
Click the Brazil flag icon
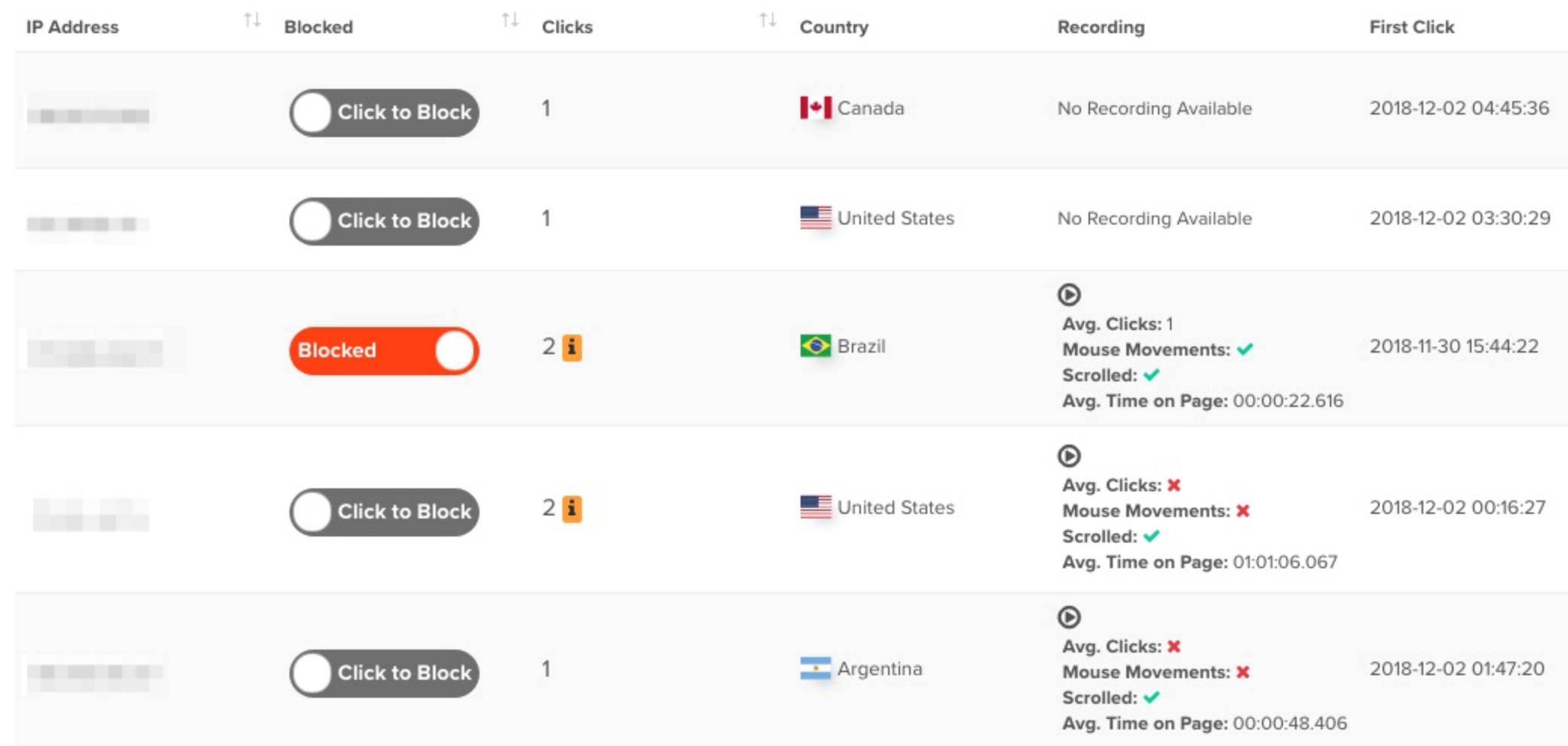coord(816,346)
